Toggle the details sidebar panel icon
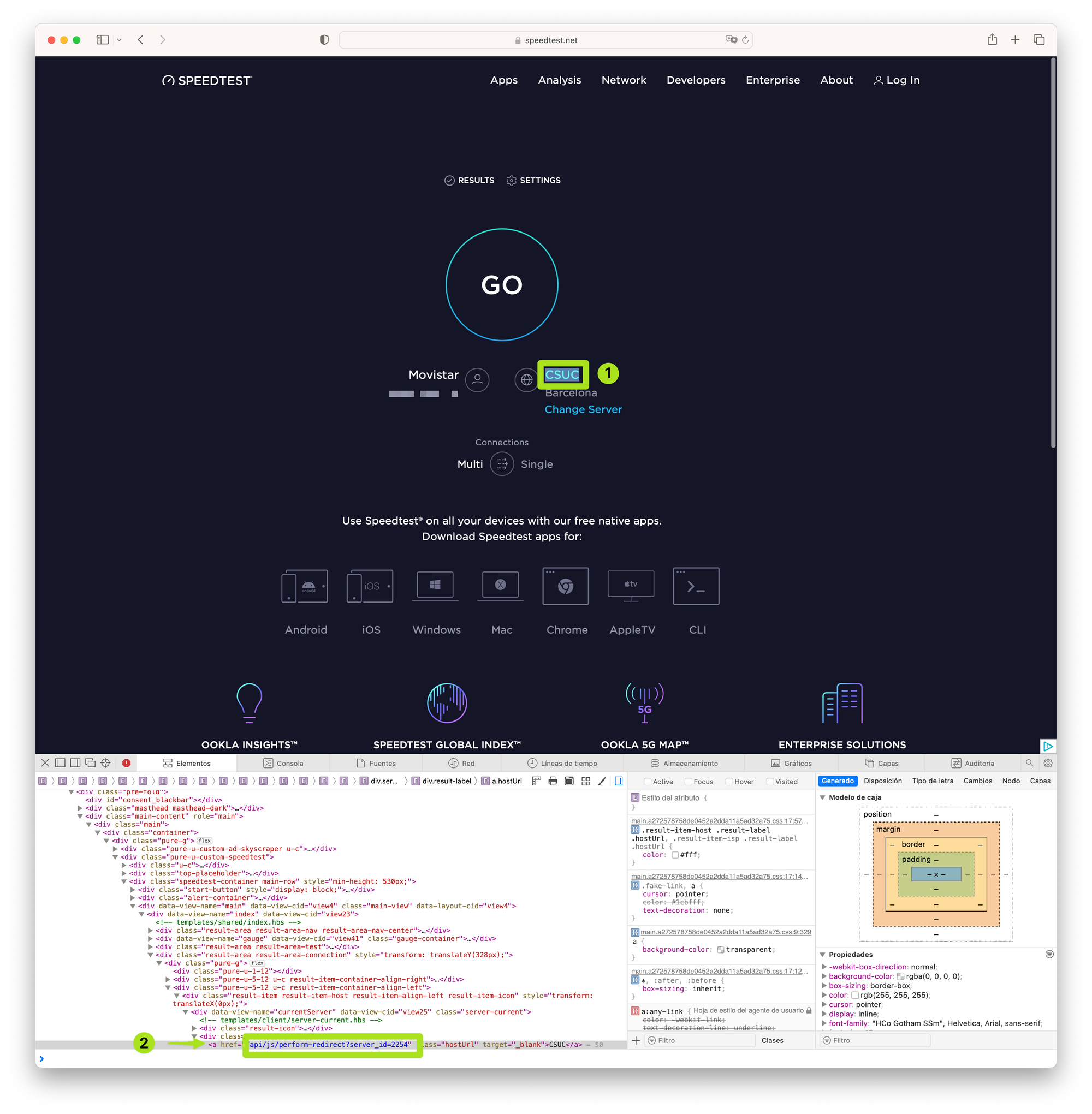Image resolution: width=1092 pixels, height=1114 pixels. (619, 781)
